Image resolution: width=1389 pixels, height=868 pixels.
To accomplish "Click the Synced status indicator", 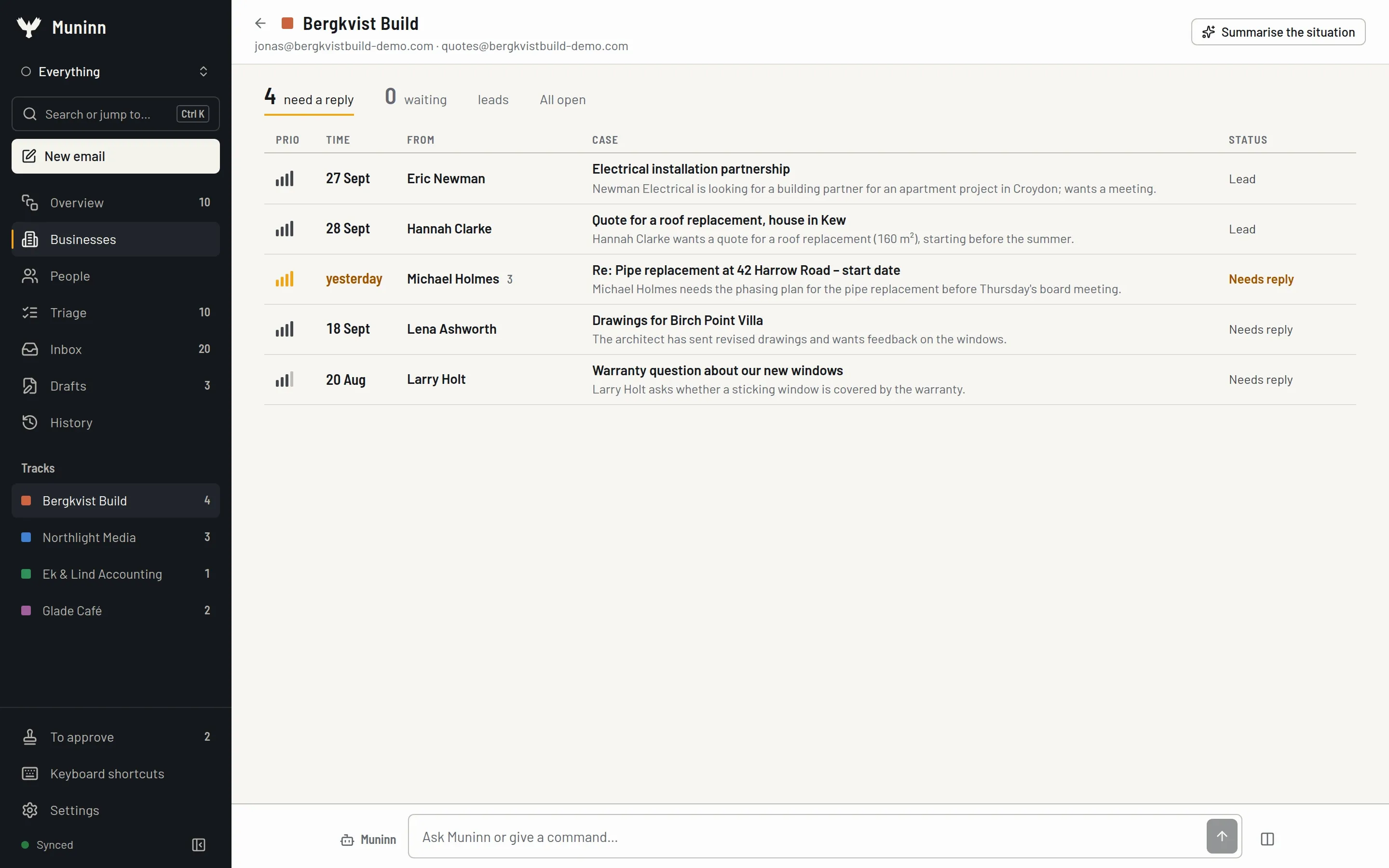I will [x=47, y=845].
